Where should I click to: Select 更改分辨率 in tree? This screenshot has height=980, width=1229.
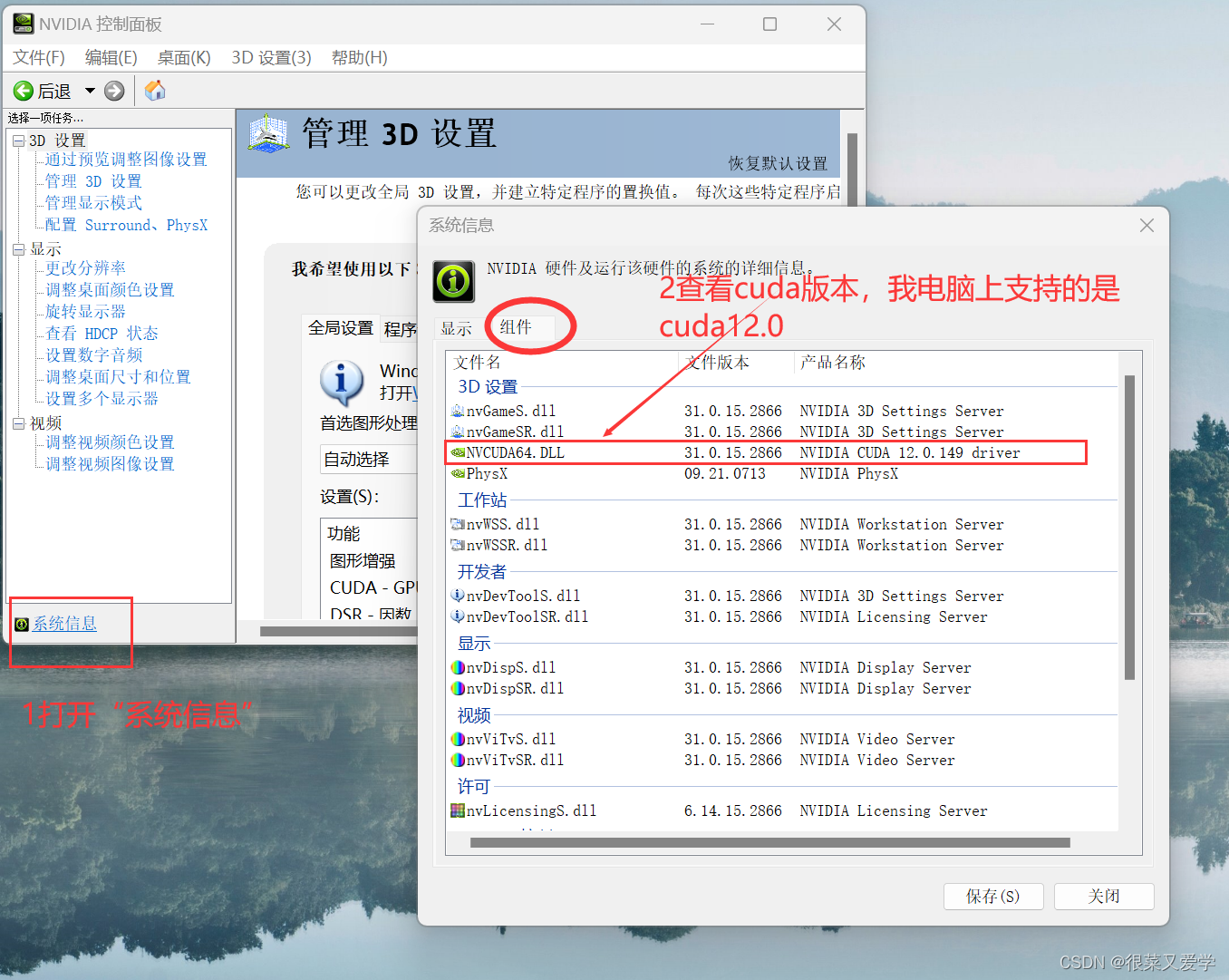(x=85, y=268)
